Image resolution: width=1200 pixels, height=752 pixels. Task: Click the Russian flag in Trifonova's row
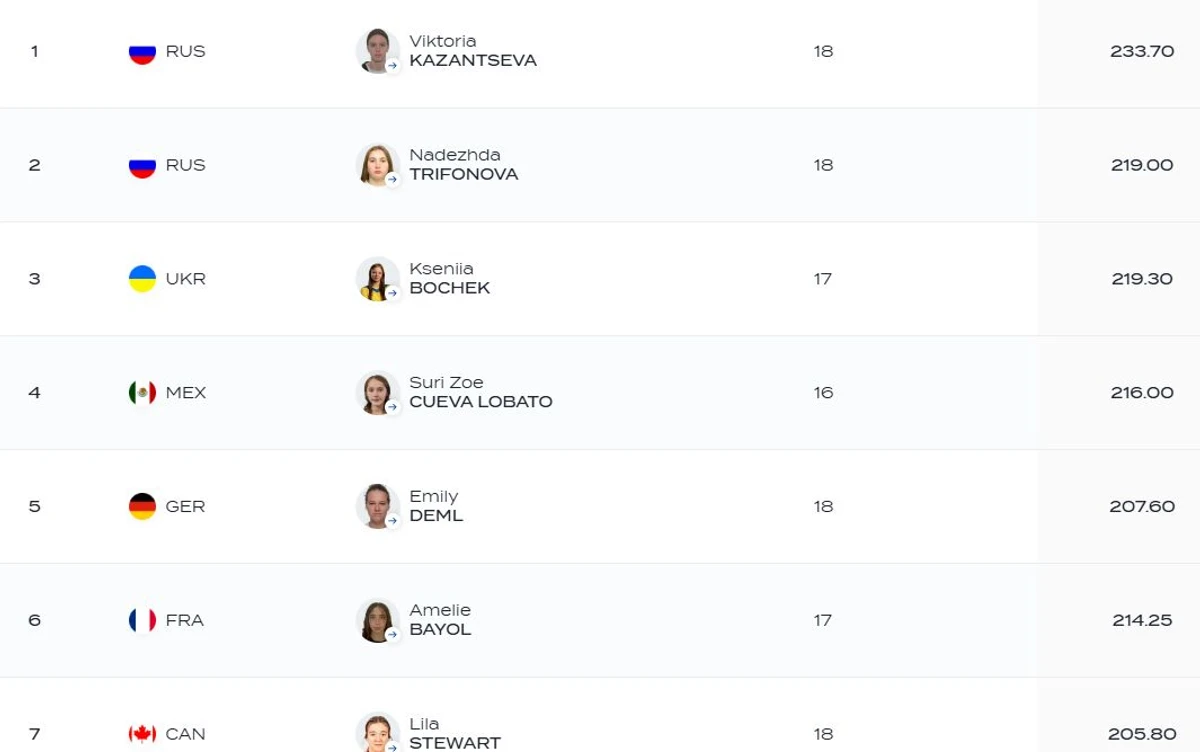point(142,165)
